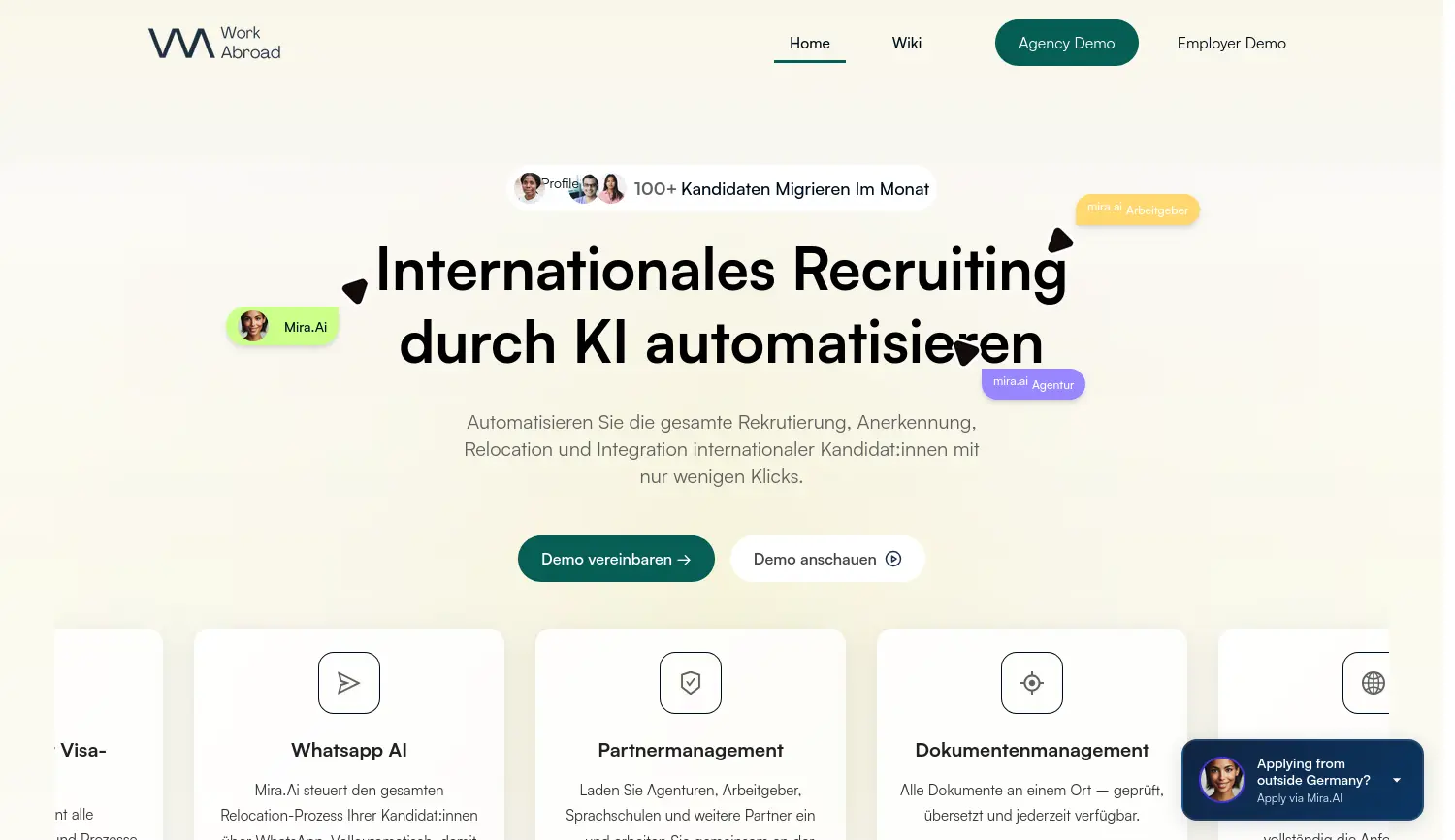Click the play icon inside Demo anschauen

tap(892, 559)
